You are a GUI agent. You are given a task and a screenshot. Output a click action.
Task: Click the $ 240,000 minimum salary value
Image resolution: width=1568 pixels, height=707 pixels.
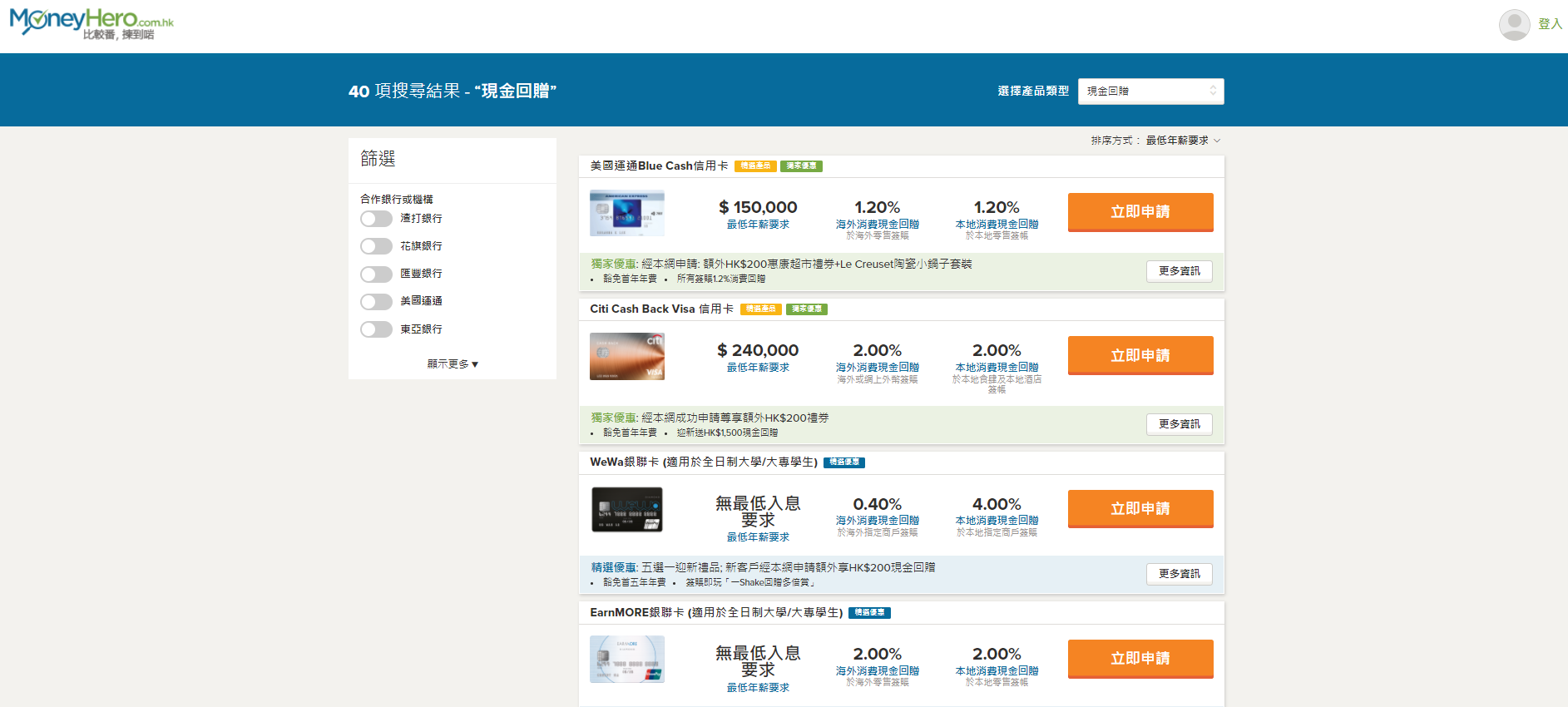coord(758,351)
